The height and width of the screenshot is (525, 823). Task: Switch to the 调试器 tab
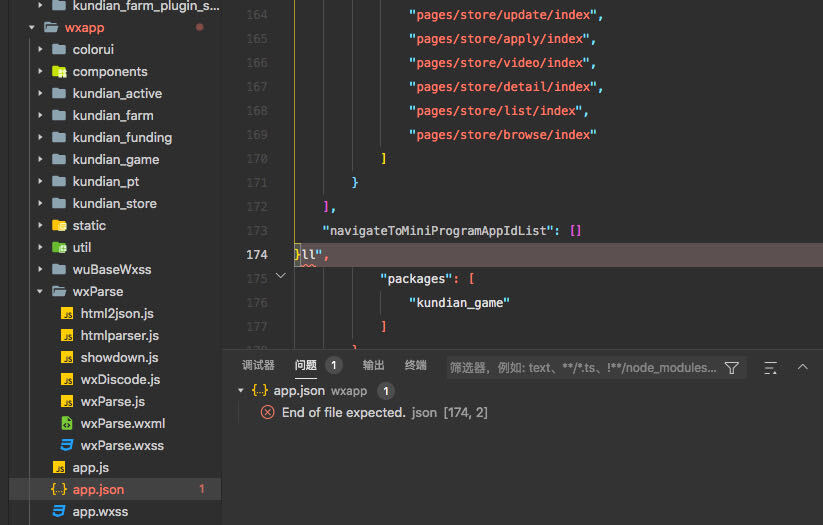[x=258, y=366]
